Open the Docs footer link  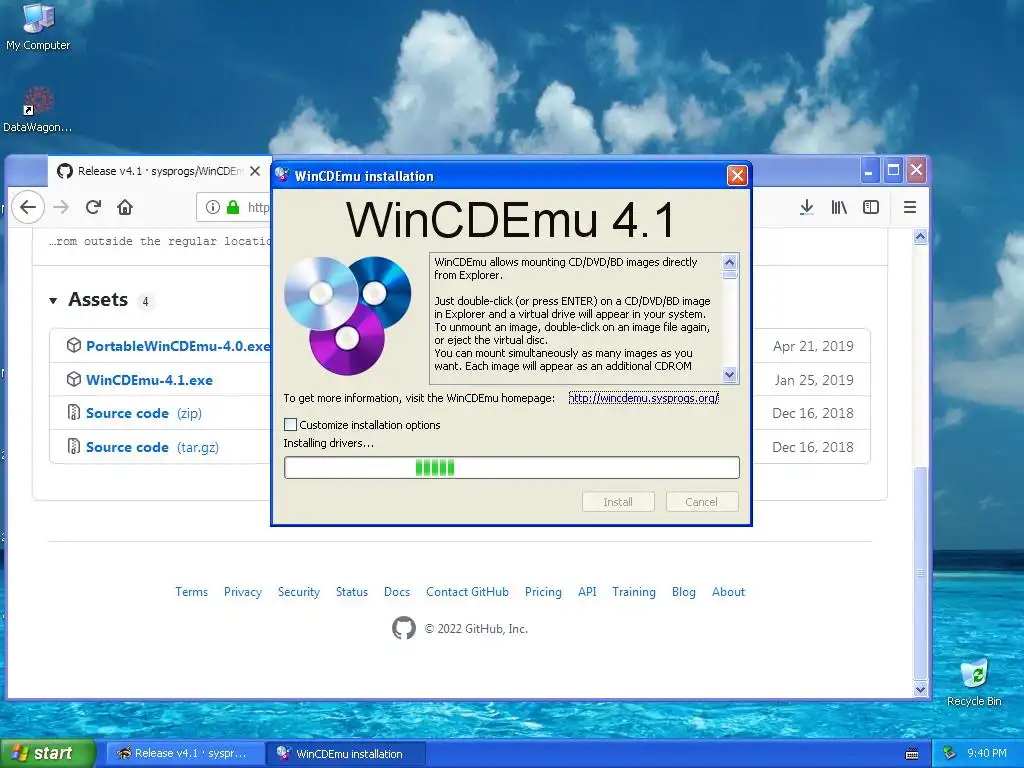[x=397, y=592]
